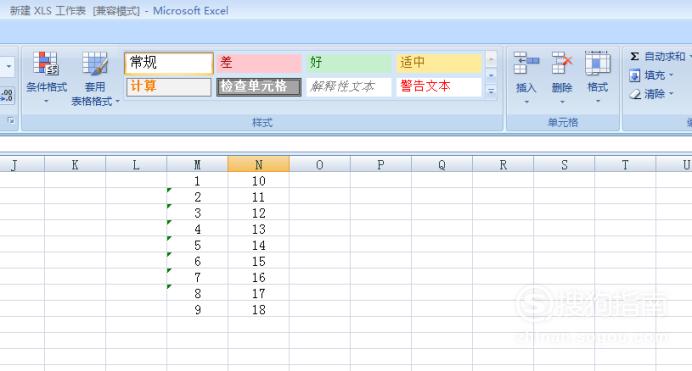Select the cell containing 15 in column N
Screen dimensions: 692x371
point(259,261)
